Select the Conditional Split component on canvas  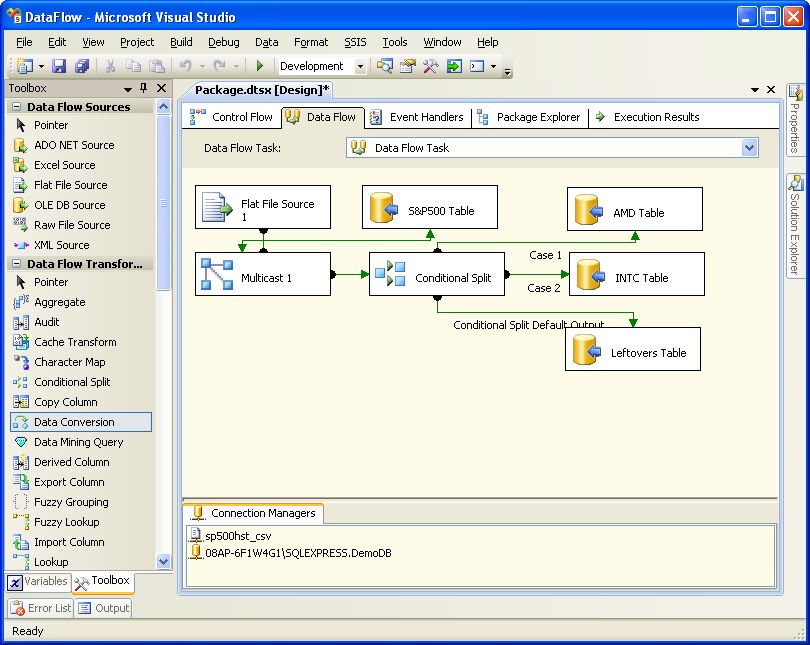(437, 274)
